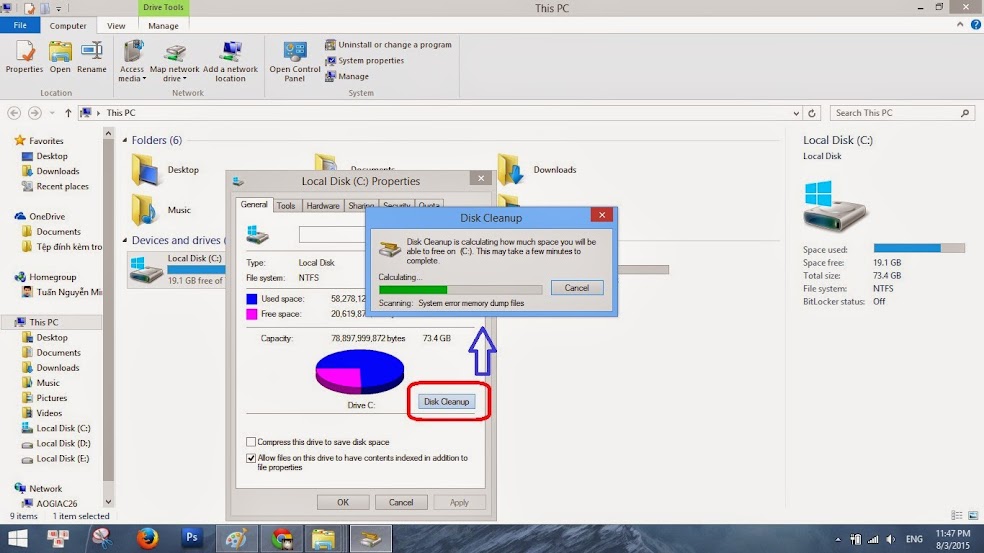
Task: Open System properties in the ribbon
Action: tap(364, 60)
